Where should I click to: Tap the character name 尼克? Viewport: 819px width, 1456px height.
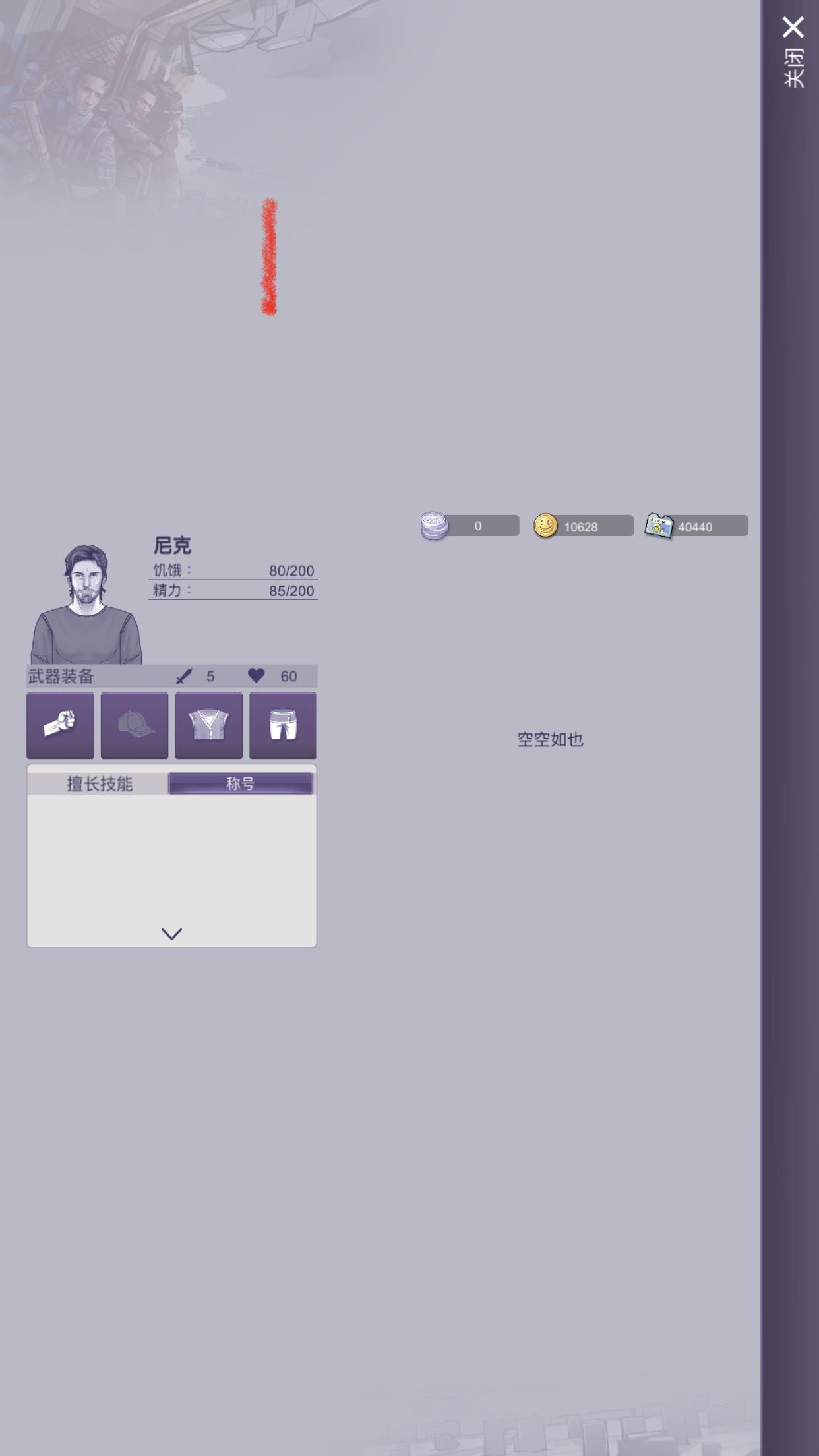click(x=172, y=545)
